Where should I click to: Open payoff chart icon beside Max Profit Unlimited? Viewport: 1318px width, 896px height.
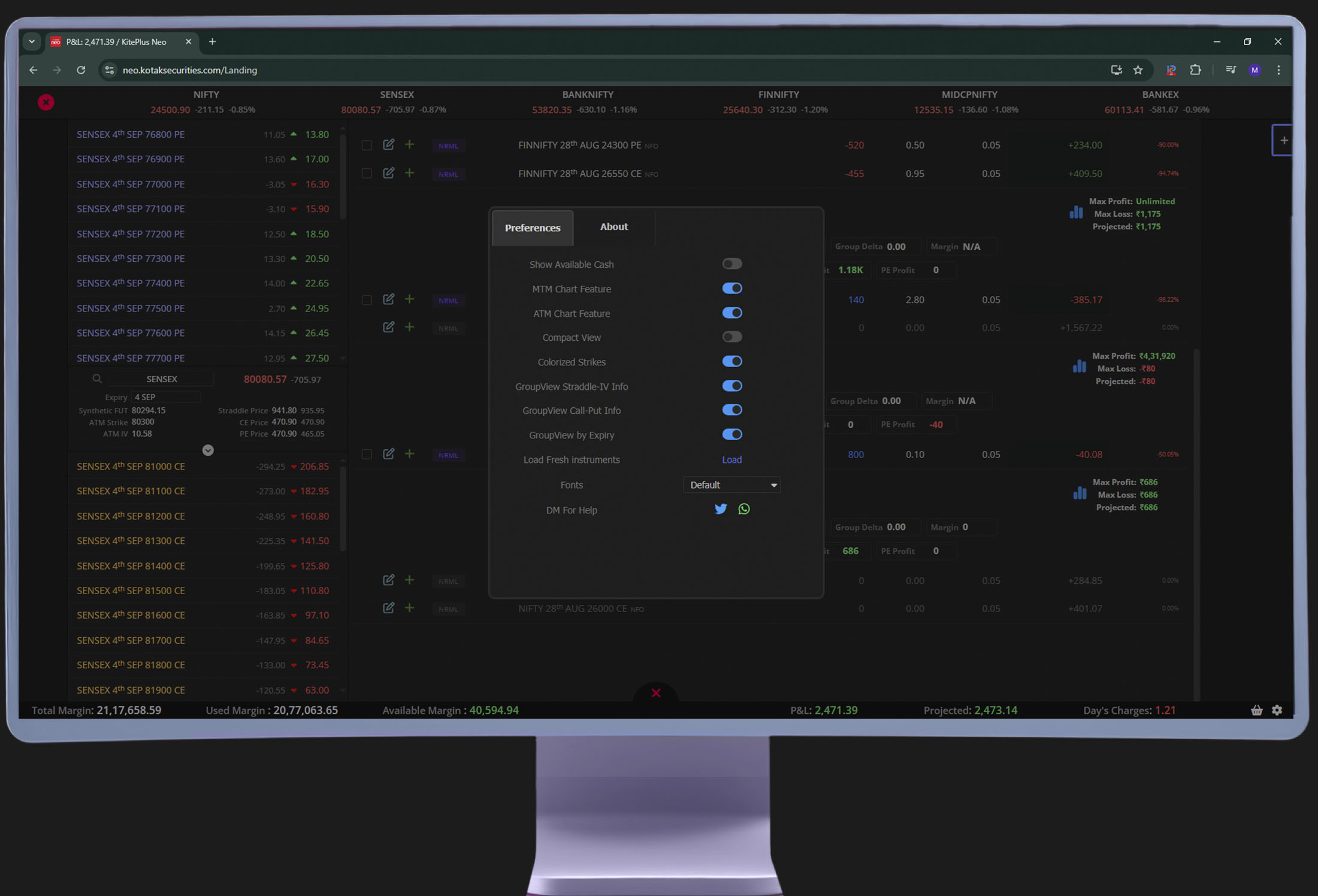click(1076, 212)
